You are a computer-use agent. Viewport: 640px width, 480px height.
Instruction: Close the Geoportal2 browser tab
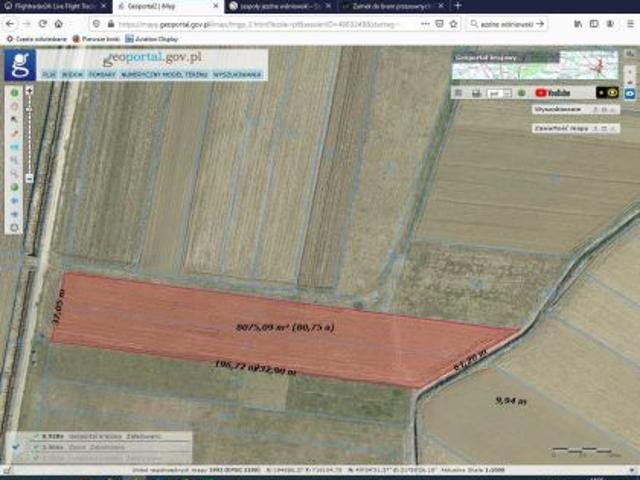pos(216,6)
